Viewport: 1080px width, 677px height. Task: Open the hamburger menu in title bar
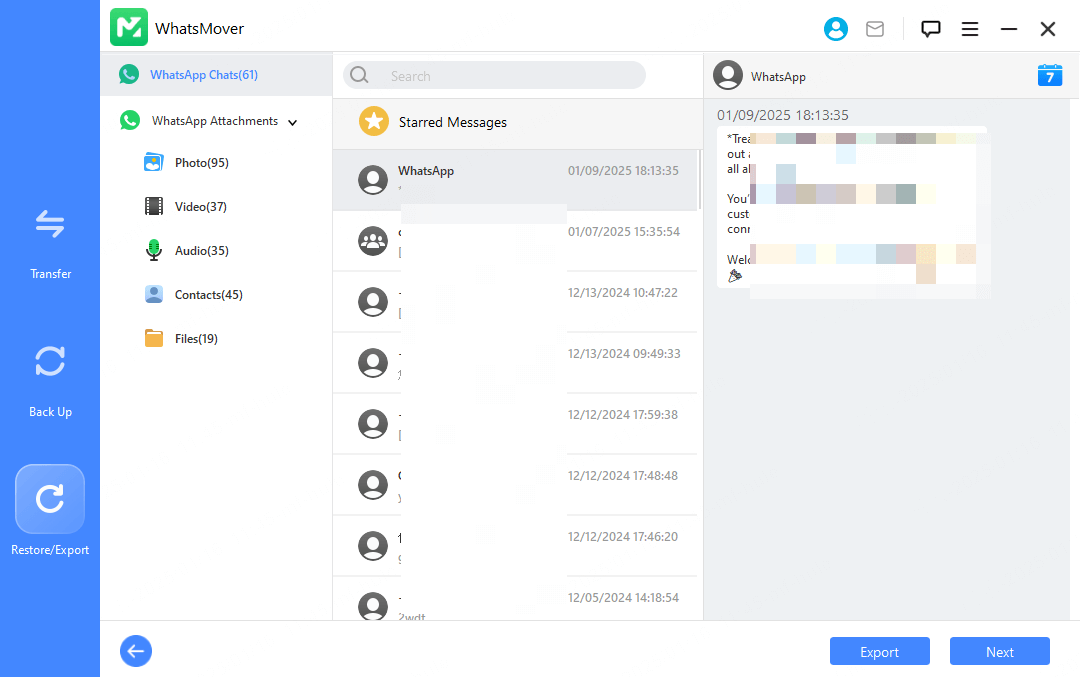coord(969,29)
